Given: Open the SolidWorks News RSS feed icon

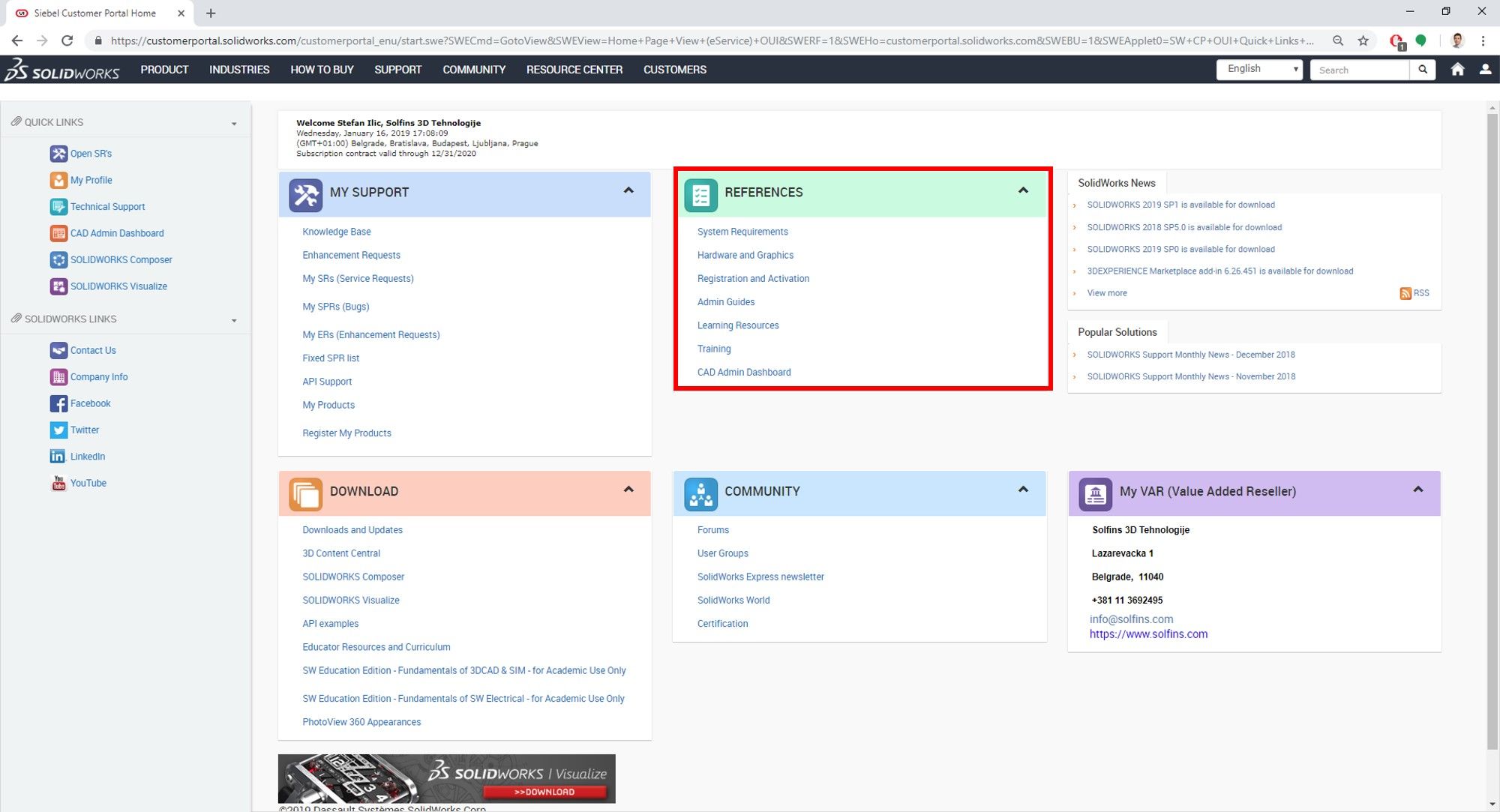Looking at the screenshot, I should pyautogui.click(x=1404, y=293).
